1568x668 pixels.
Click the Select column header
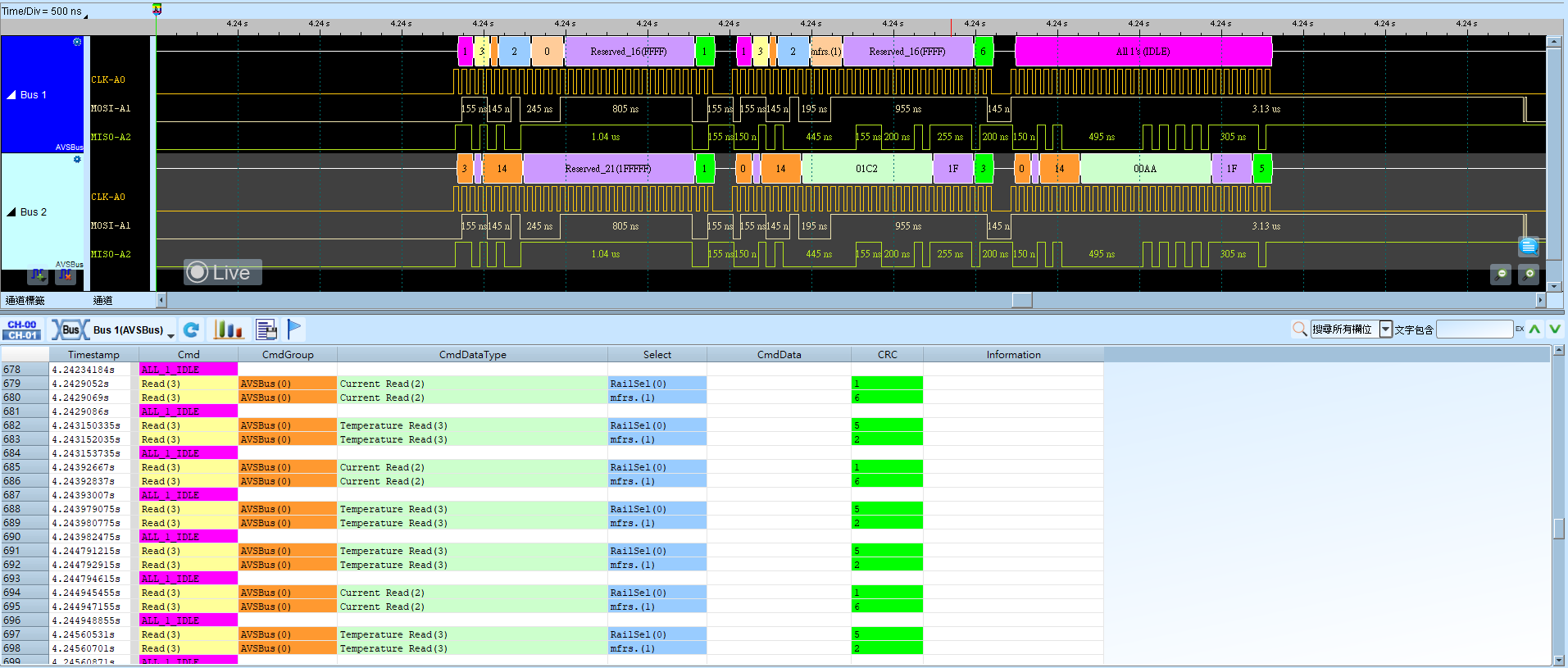657,355
